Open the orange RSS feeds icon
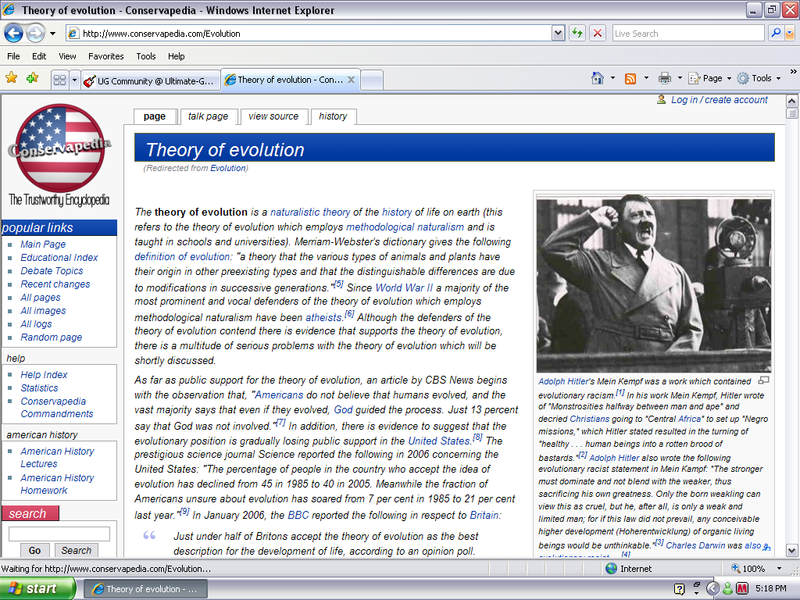This screenshot has height=600, width=800. pyautogui.click(x=631, y=78)
